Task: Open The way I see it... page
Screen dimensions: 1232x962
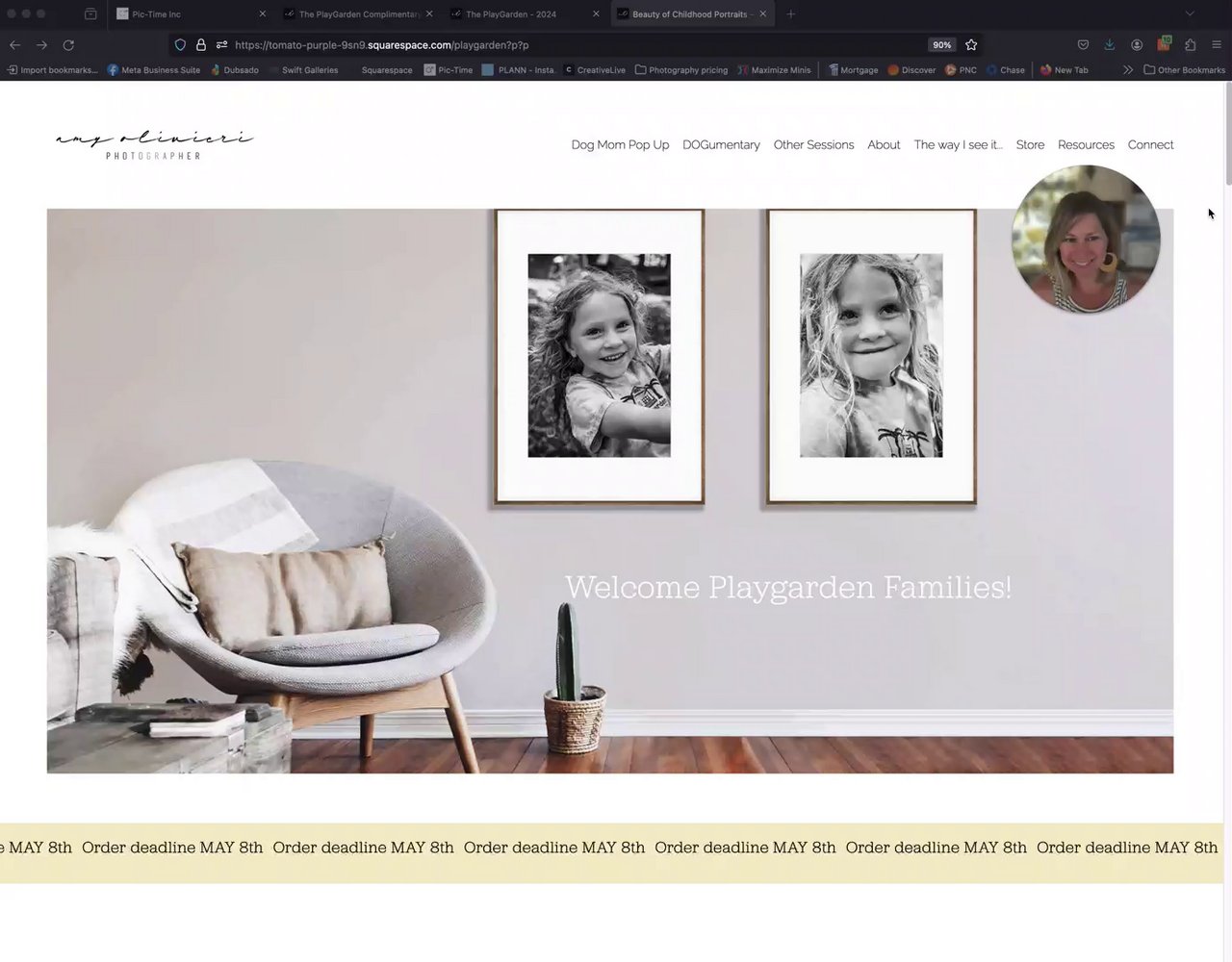Action: (x=958, y=144)
